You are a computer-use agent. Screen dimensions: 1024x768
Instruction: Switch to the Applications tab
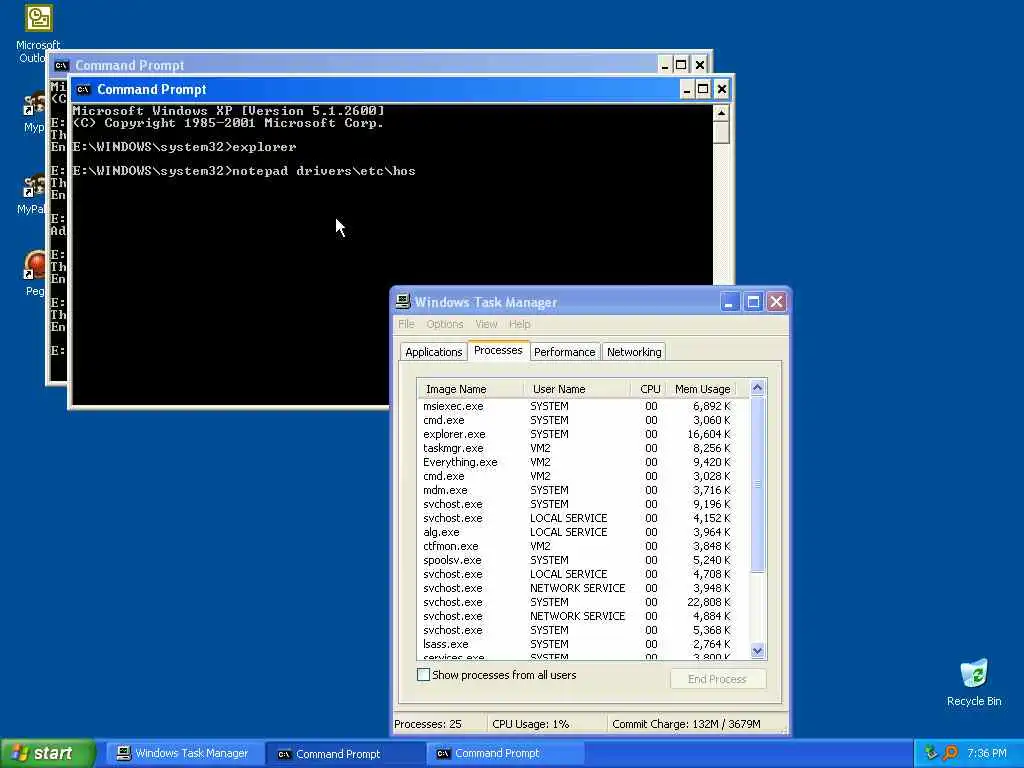coord(434,352)
